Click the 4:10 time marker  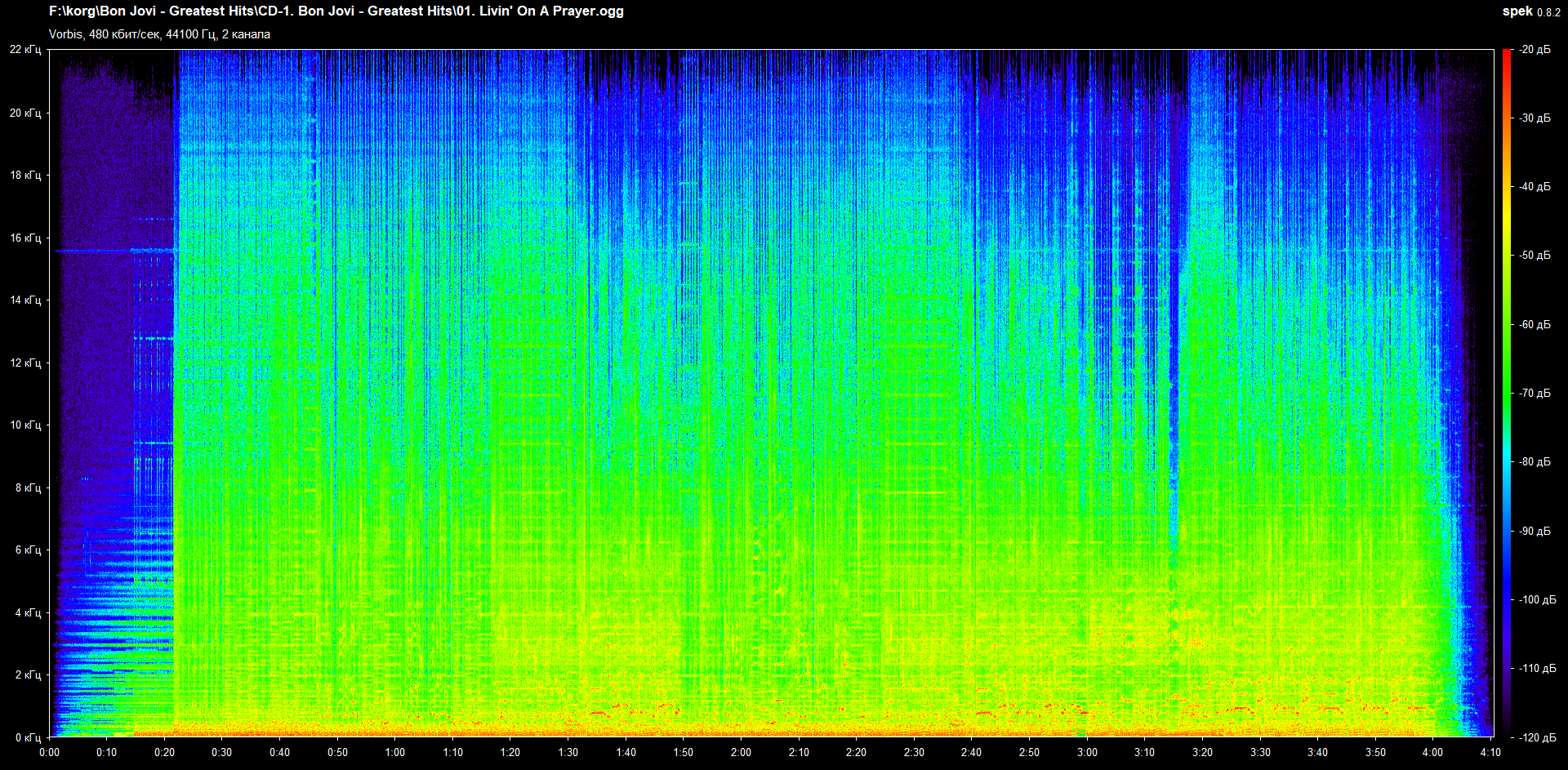[1490, 752]
